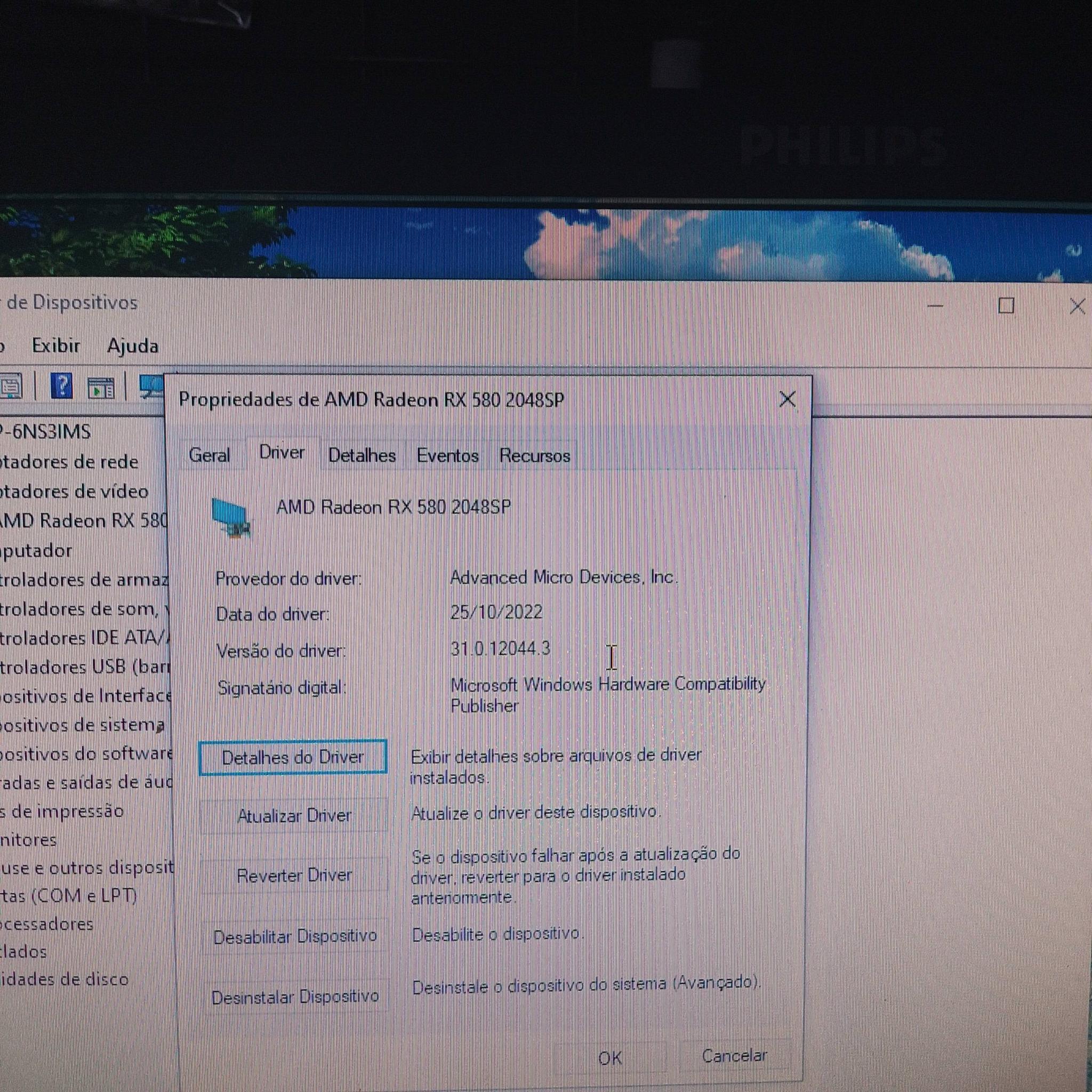Click the Provedor do driver label

[288, 579]
